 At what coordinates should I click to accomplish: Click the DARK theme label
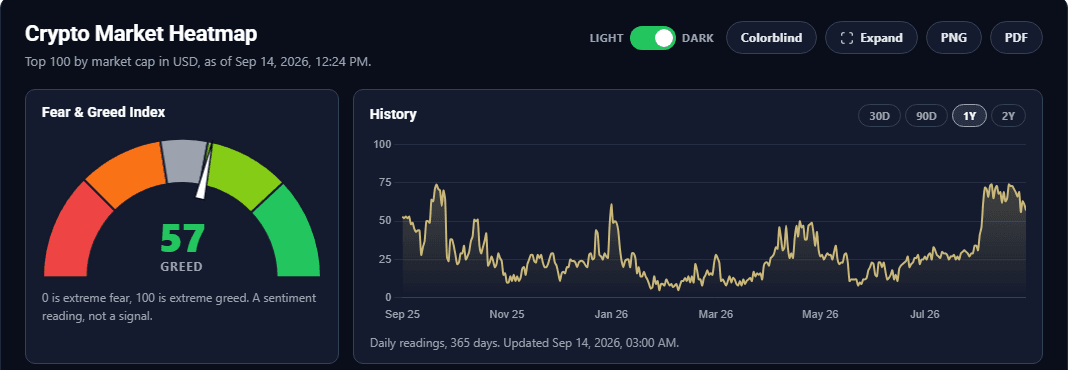pos(697,38)
